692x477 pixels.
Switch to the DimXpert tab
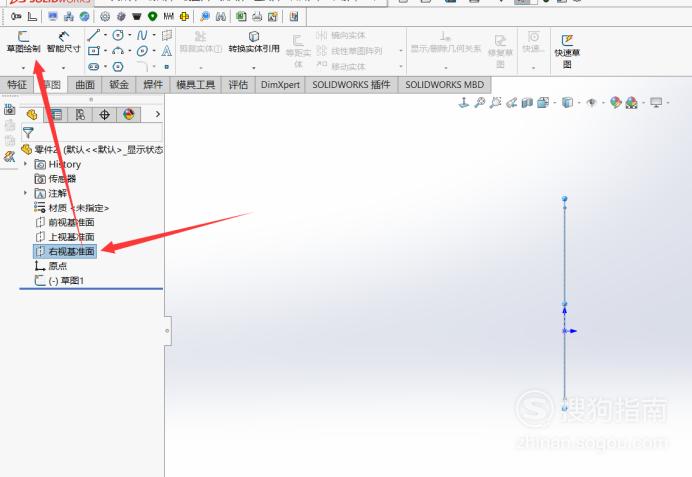(280, 85)
